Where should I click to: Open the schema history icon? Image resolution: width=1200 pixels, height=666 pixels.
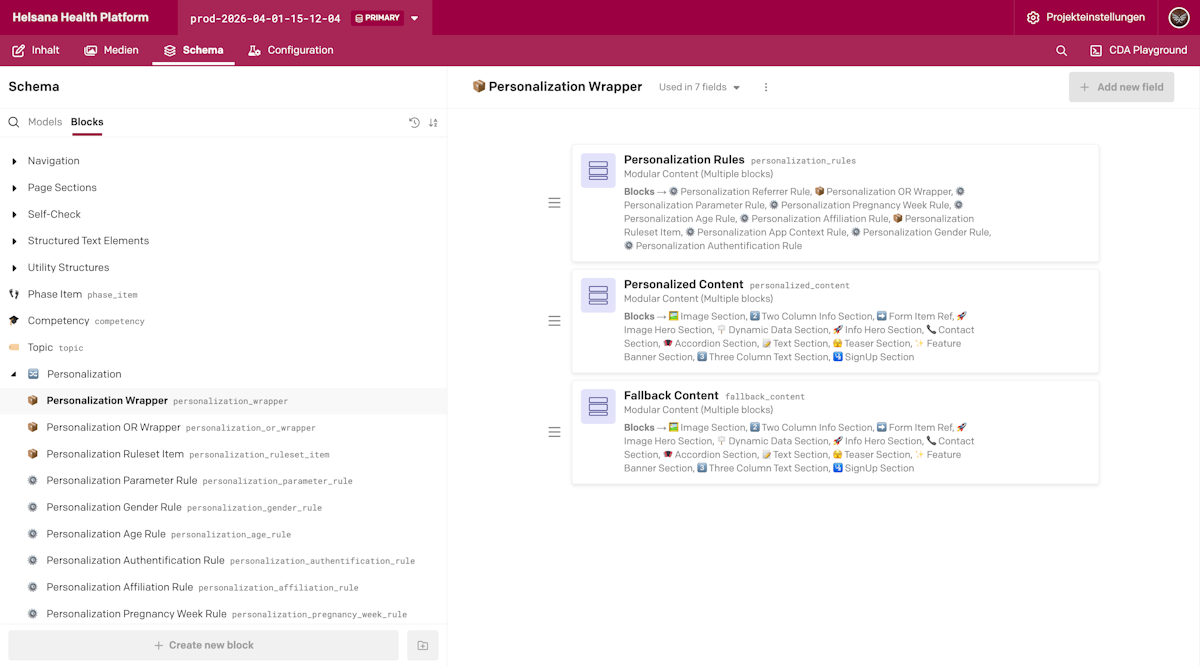[414, 122]
